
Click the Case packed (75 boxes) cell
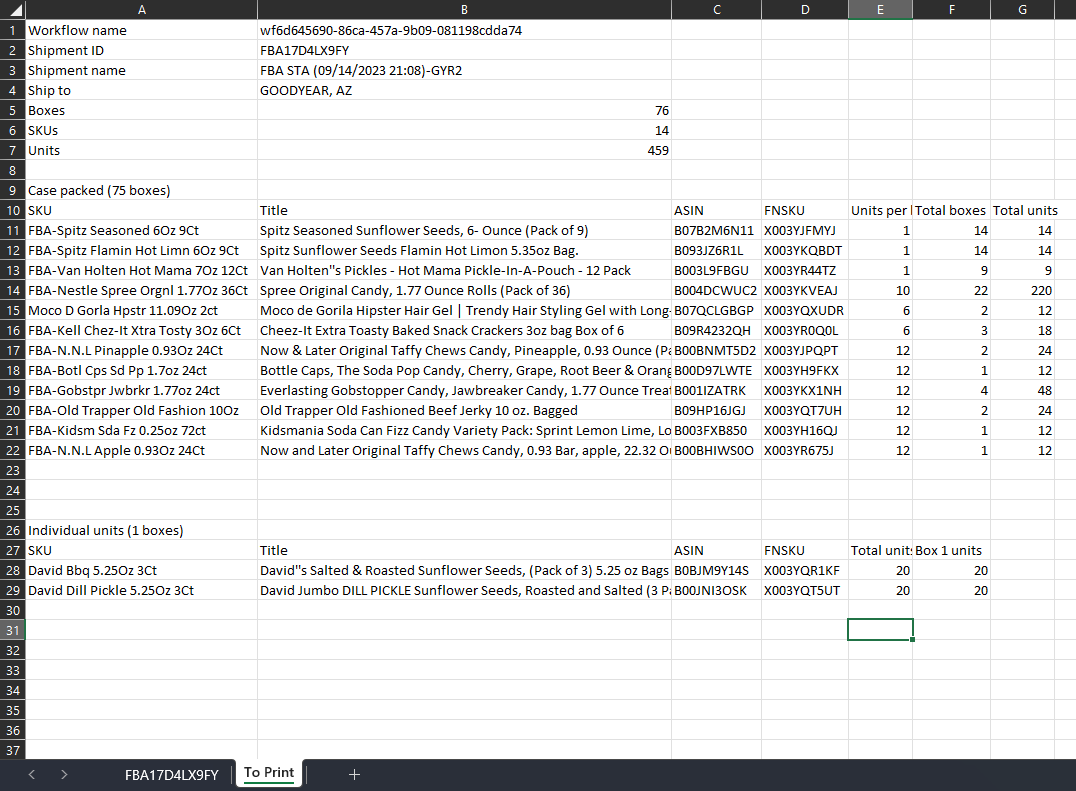point(141,190)
